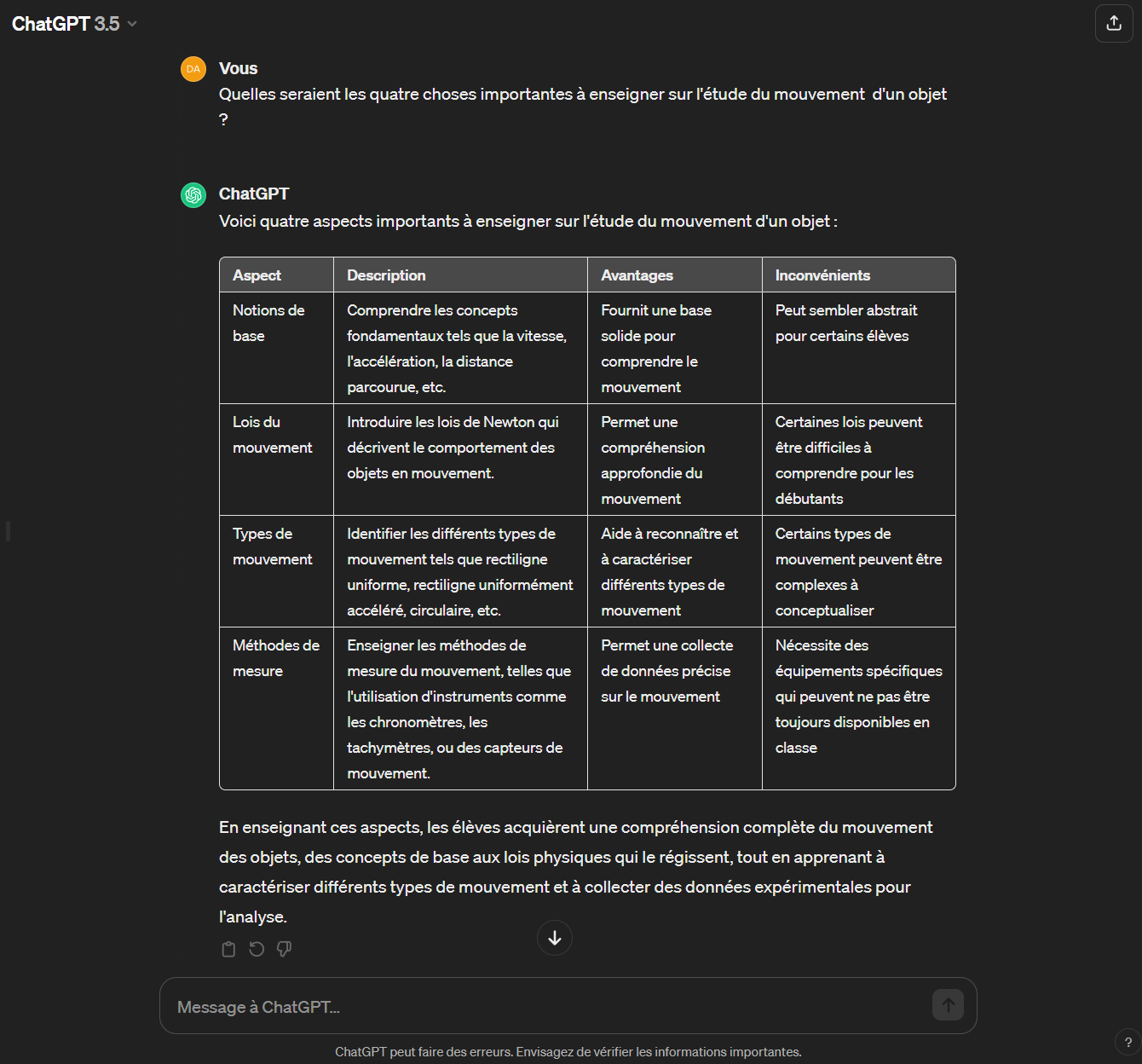Click the green ChatGPT logo avatar
The image size is (1142, 1064).
tap(193, 195)
